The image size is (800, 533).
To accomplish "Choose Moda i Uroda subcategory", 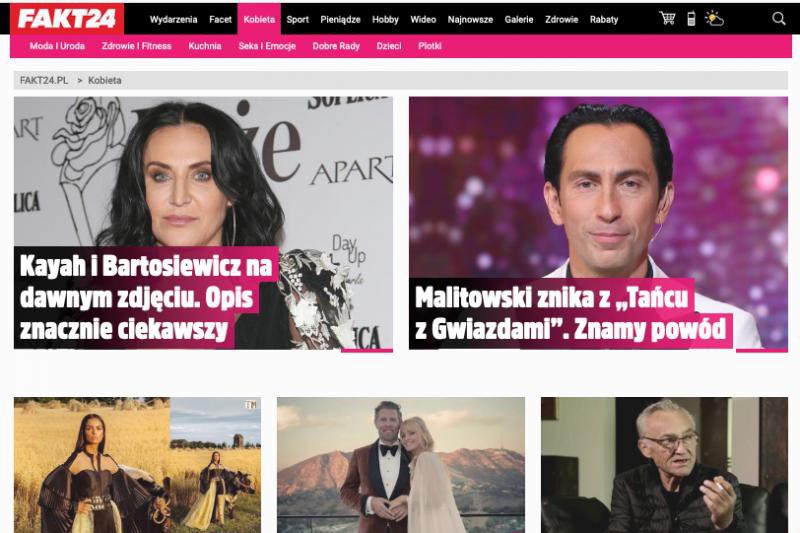I will 57,46.
